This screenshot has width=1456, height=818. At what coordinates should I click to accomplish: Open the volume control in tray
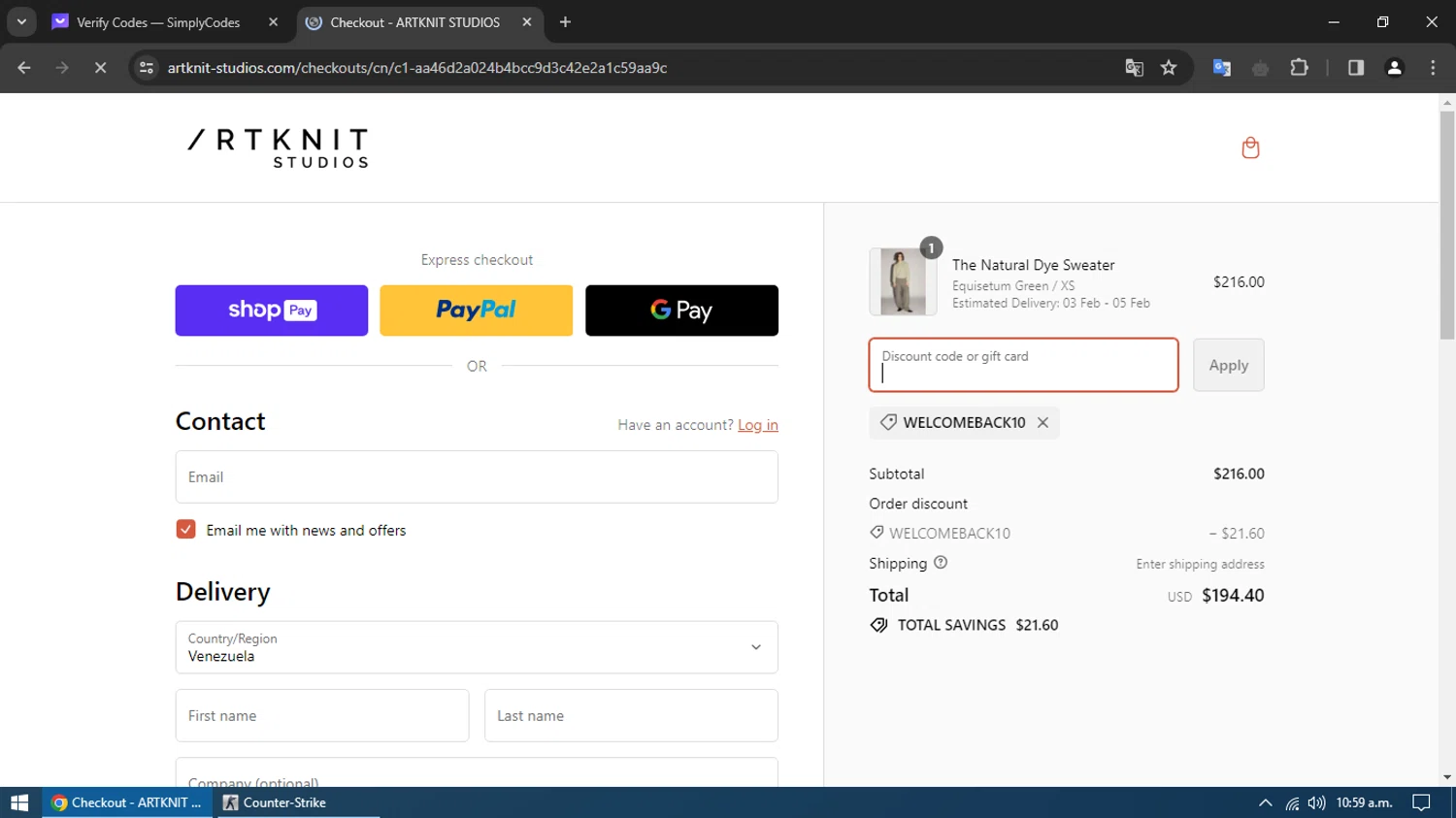(1316, 803)
